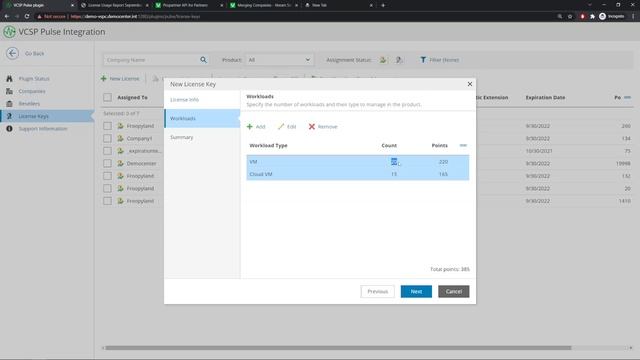Click the company search magnifier icon
Image resolution: width=640 pixels, height=360 pixels.
pos(203,60)
